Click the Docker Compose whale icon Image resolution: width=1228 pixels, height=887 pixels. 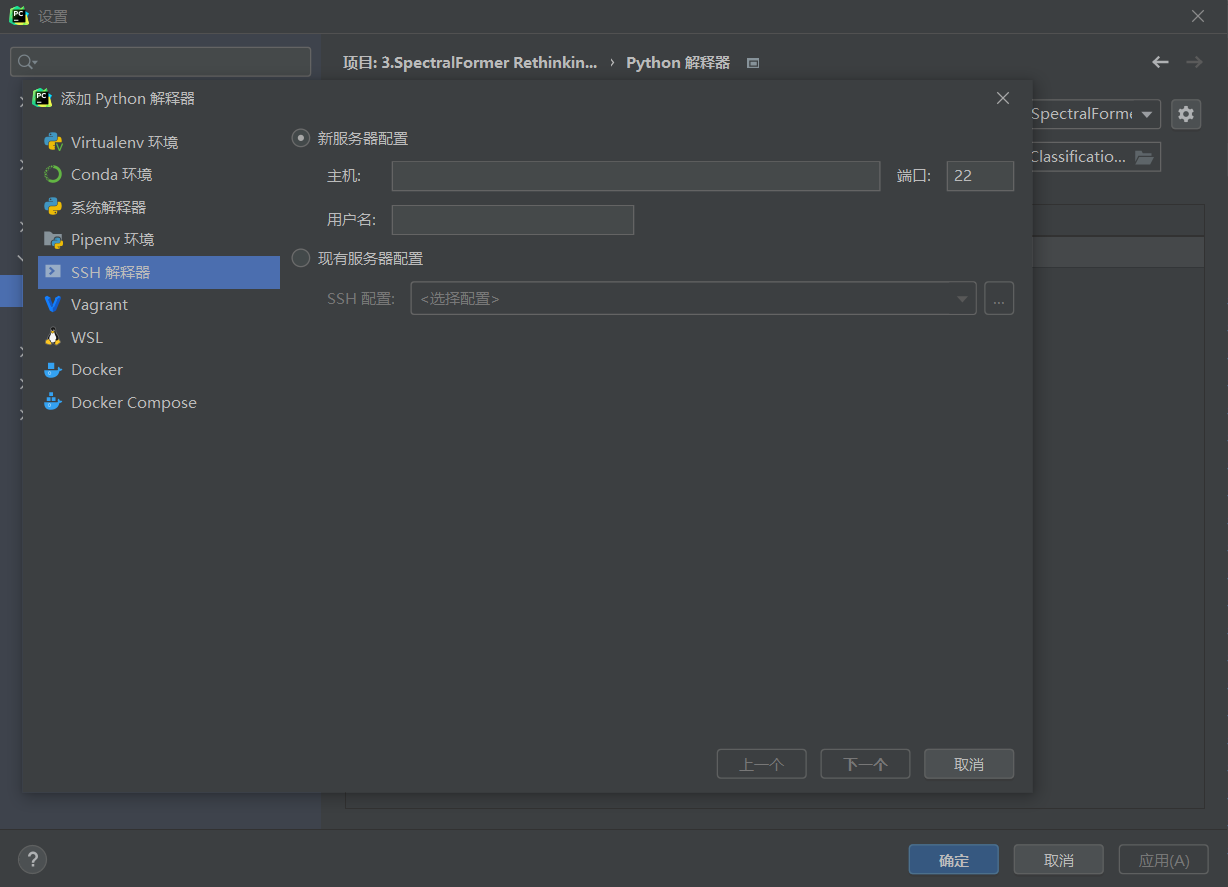click(x=53, y=402)
